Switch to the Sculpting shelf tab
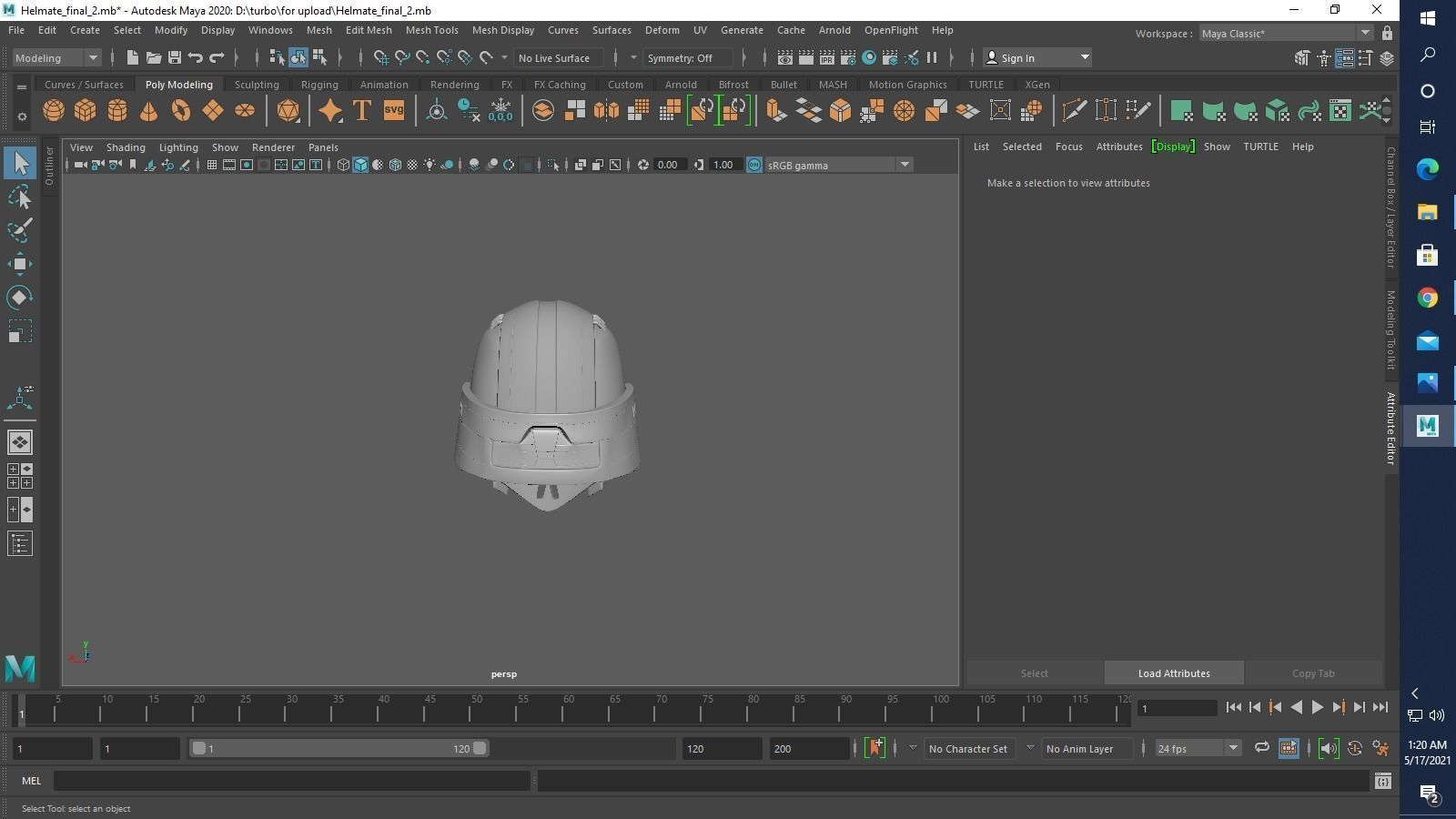 click(257, 84)
